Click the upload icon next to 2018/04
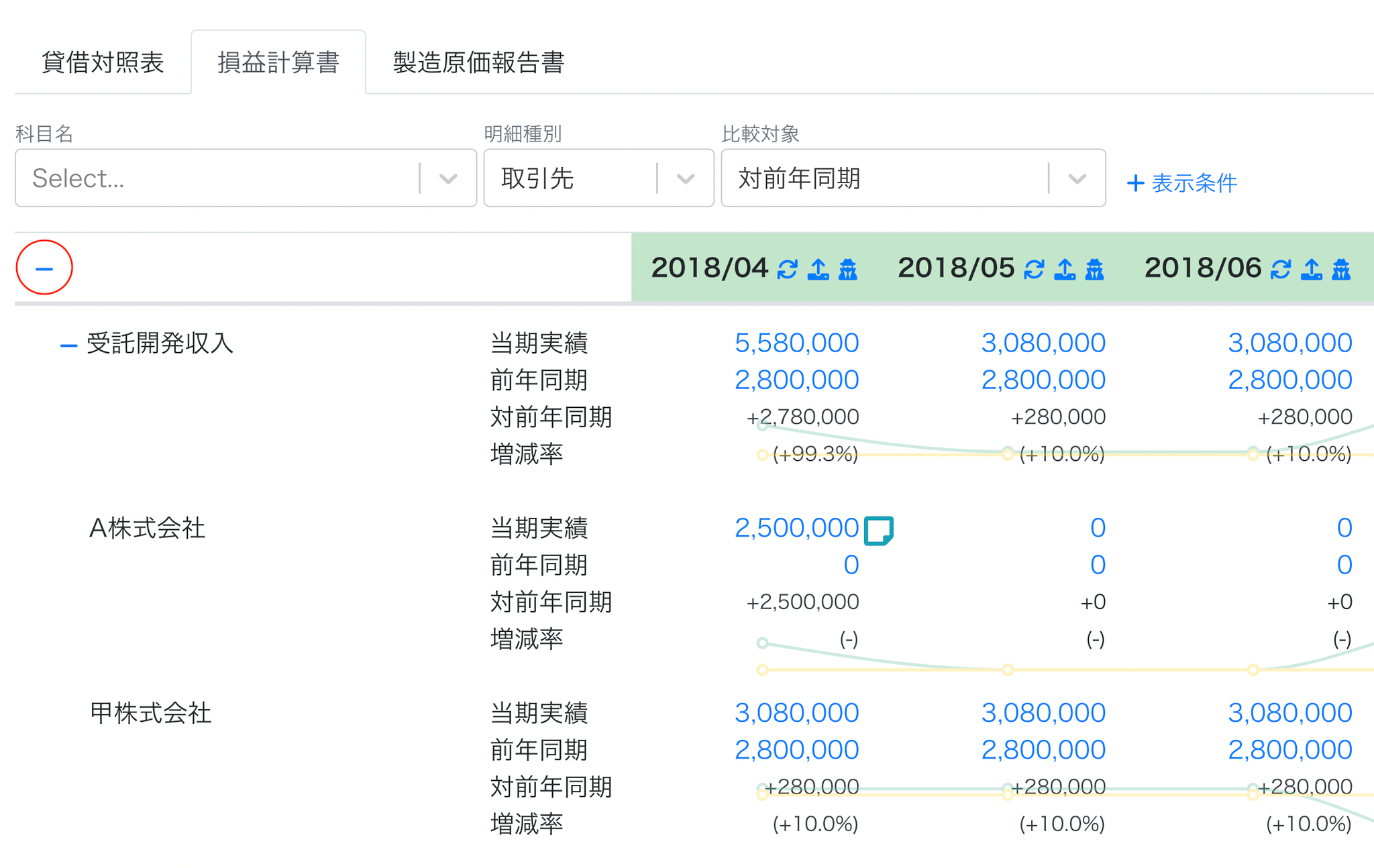 point(818,269)
